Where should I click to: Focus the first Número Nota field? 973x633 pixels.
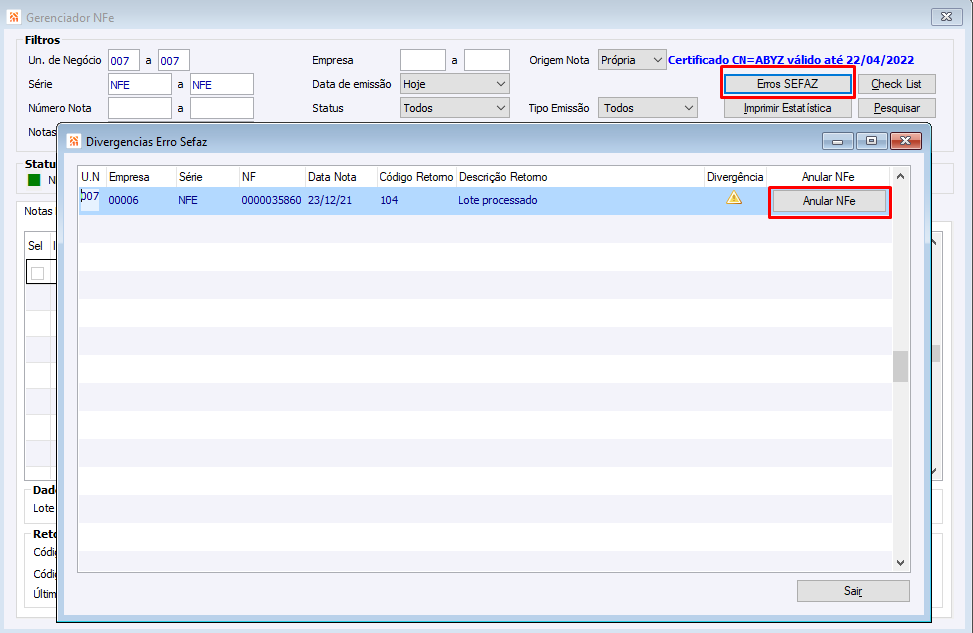pos(140,108)
